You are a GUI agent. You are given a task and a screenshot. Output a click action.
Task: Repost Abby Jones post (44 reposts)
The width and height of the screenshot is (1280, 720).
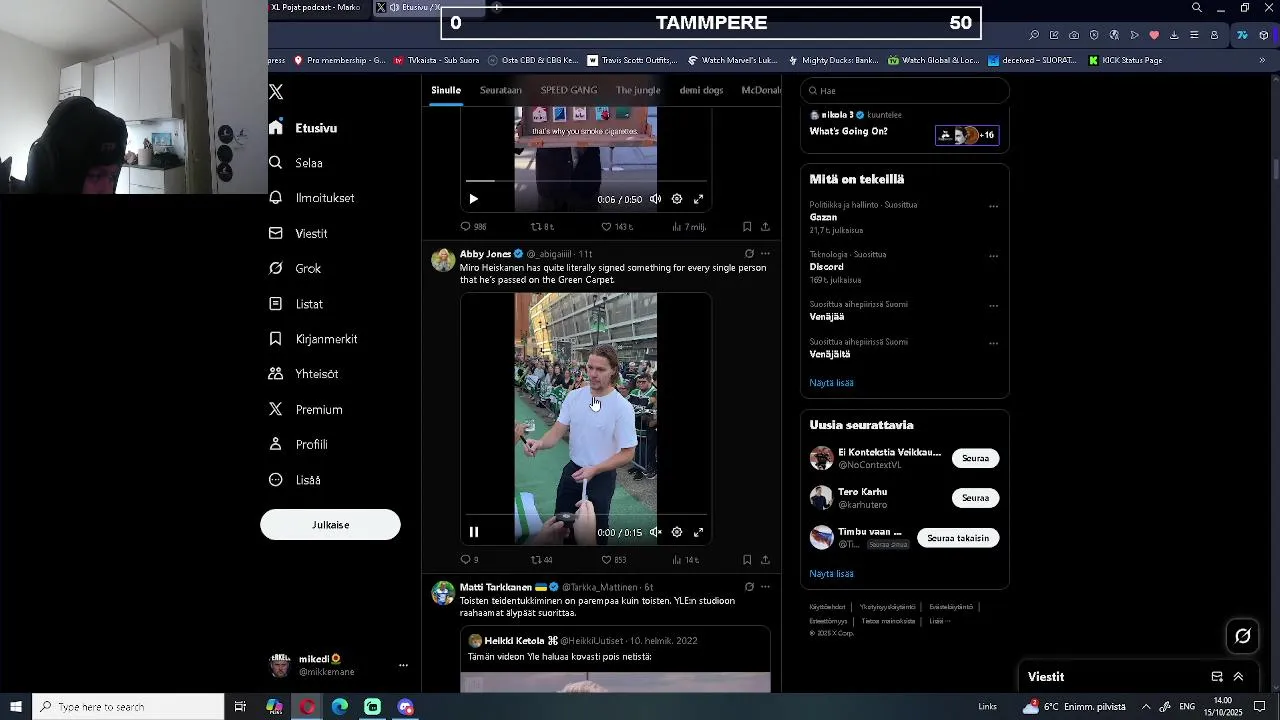541,560
